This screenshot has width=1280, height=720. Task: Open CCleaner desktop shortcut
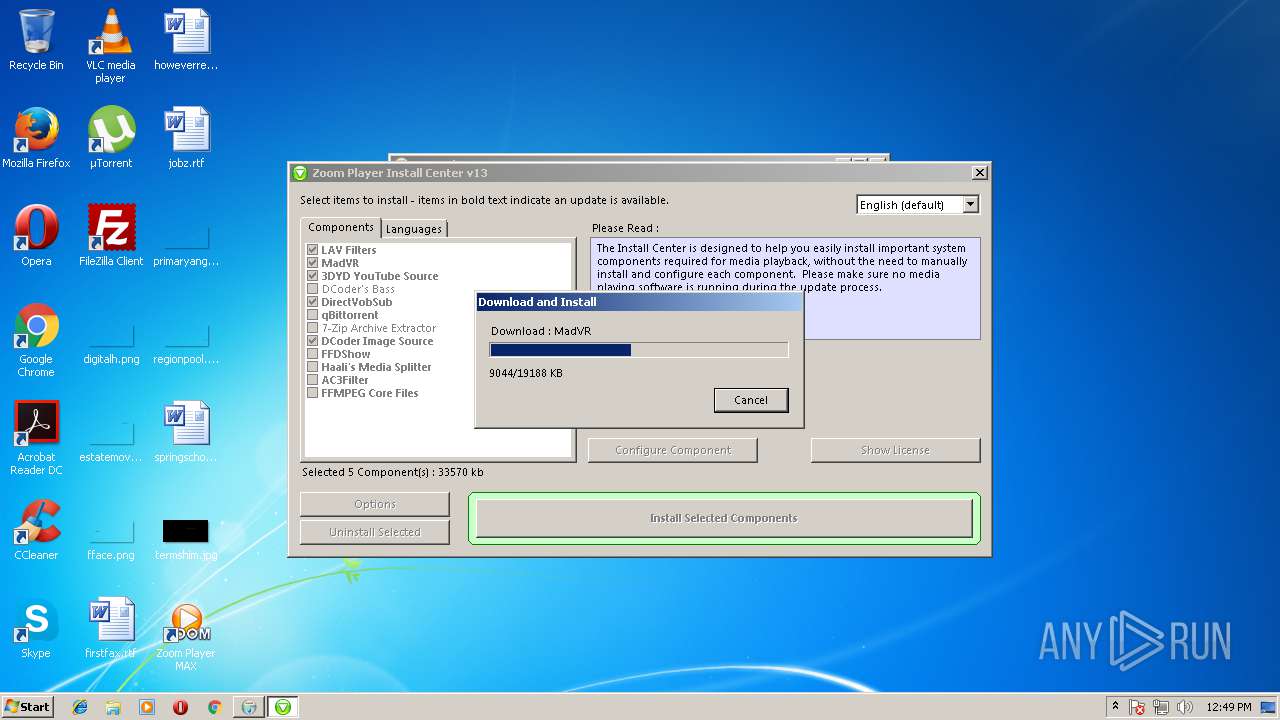coord(36,530)
